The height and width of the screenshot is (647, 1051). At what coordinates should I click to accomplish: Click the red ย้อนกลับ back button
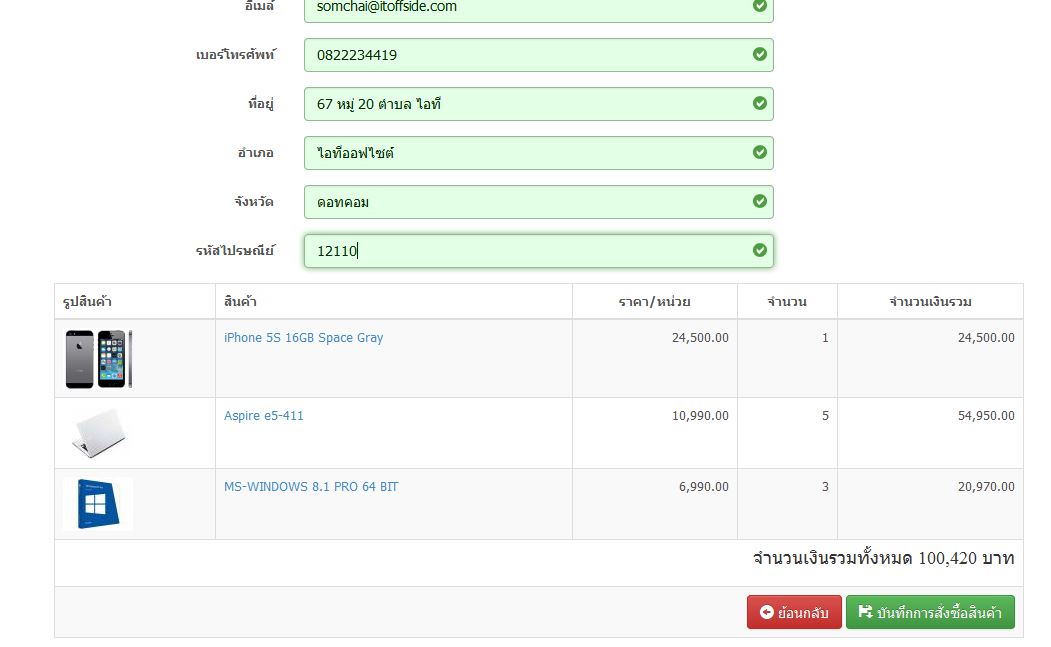point(794,612)
